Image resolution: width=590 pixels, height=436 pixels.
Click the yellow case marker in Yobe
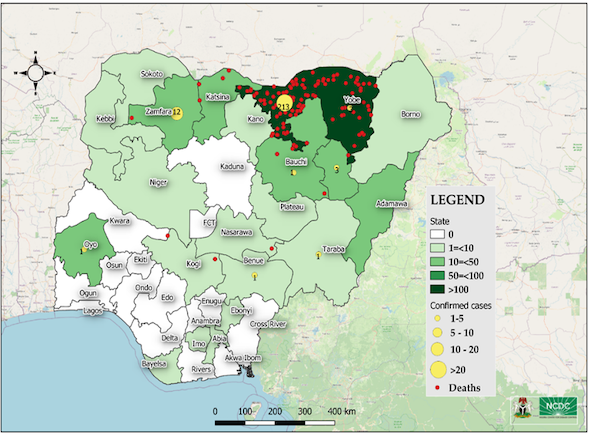pyautogui.click(x=350, y=108)
